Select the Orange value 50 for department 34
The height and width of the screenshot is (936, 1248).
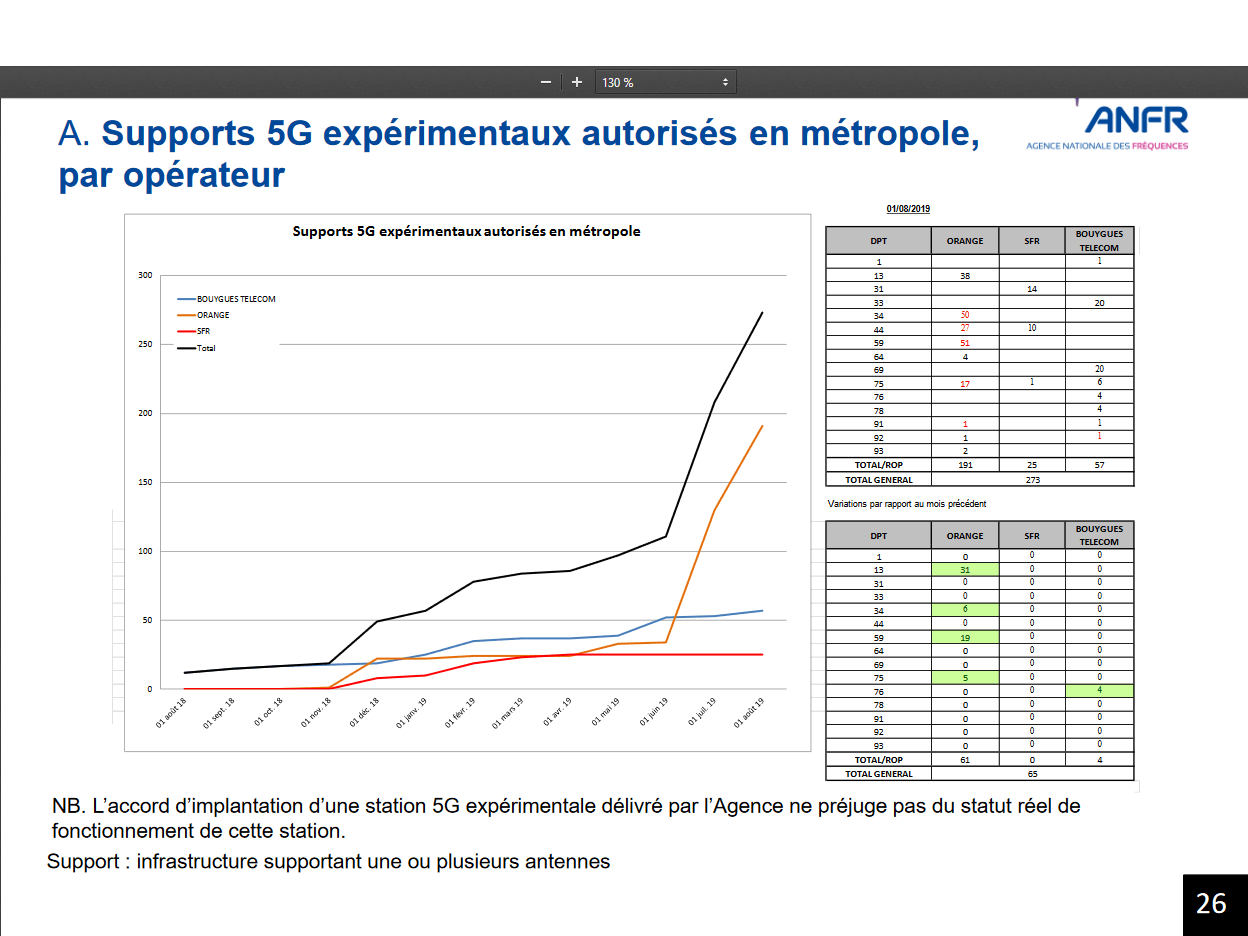coord(965,316)
